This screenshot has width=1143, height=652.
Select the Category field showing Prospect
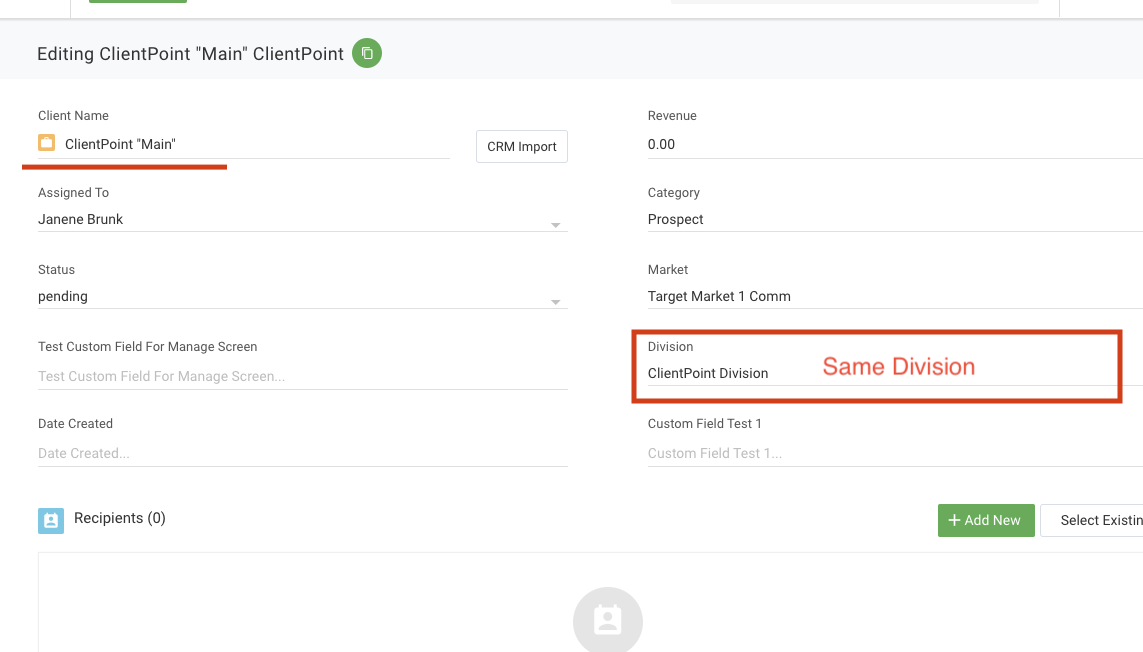click(x=895, y=220)
